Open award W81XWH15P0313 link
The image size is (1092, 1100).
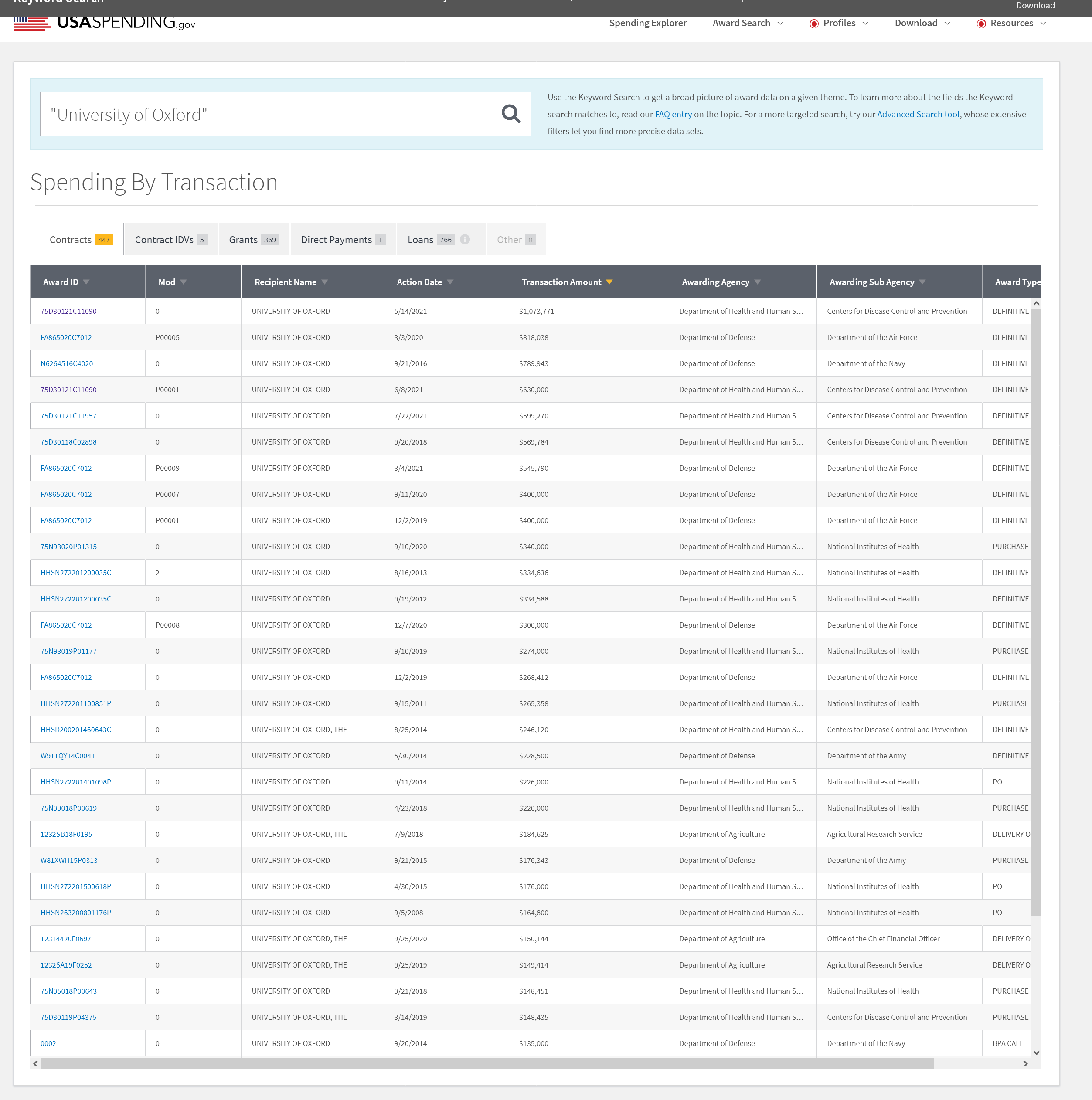(69, 861)
